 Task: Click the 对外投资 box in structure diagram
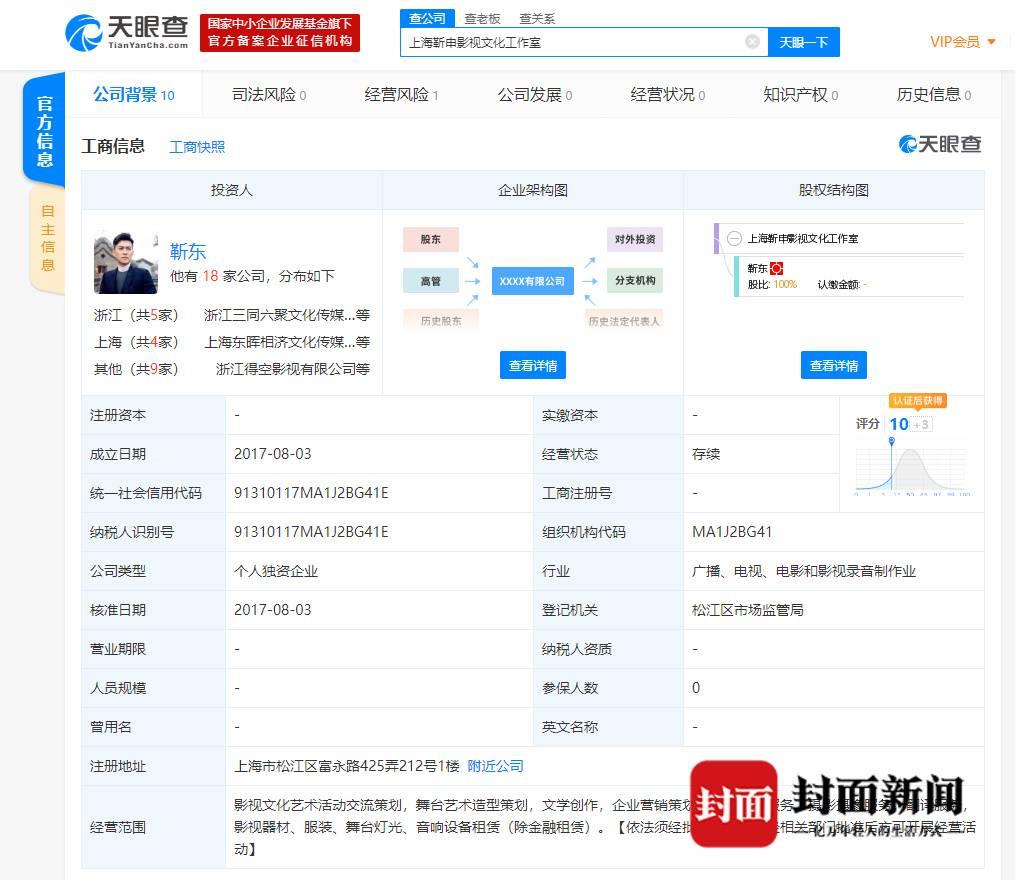pyautogui.click(x=635, y=240)
